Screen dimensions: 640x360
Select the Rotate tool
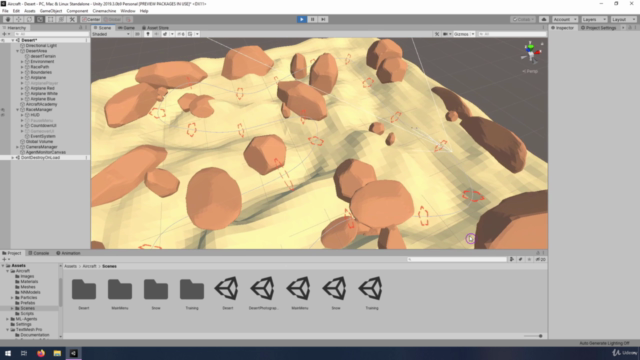point(29,19)
